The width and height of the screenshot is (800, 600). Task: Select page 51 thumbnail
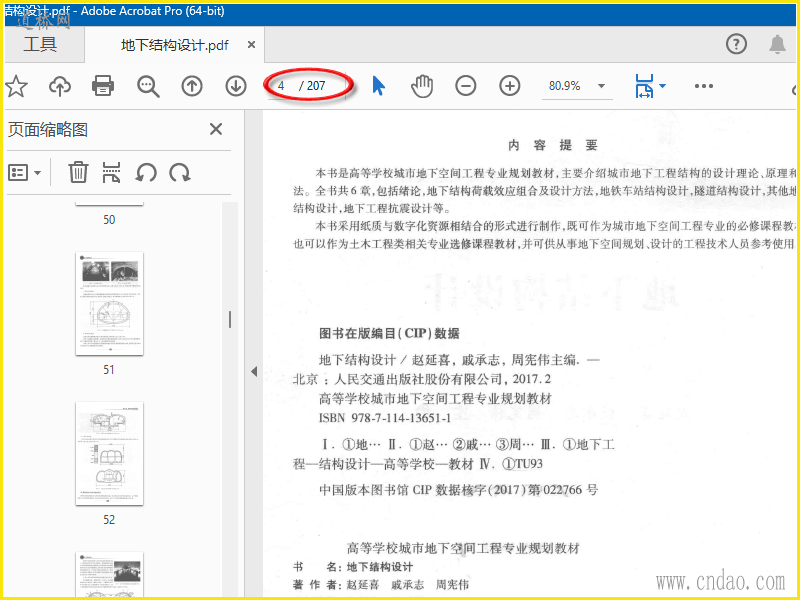click(109, 304)
